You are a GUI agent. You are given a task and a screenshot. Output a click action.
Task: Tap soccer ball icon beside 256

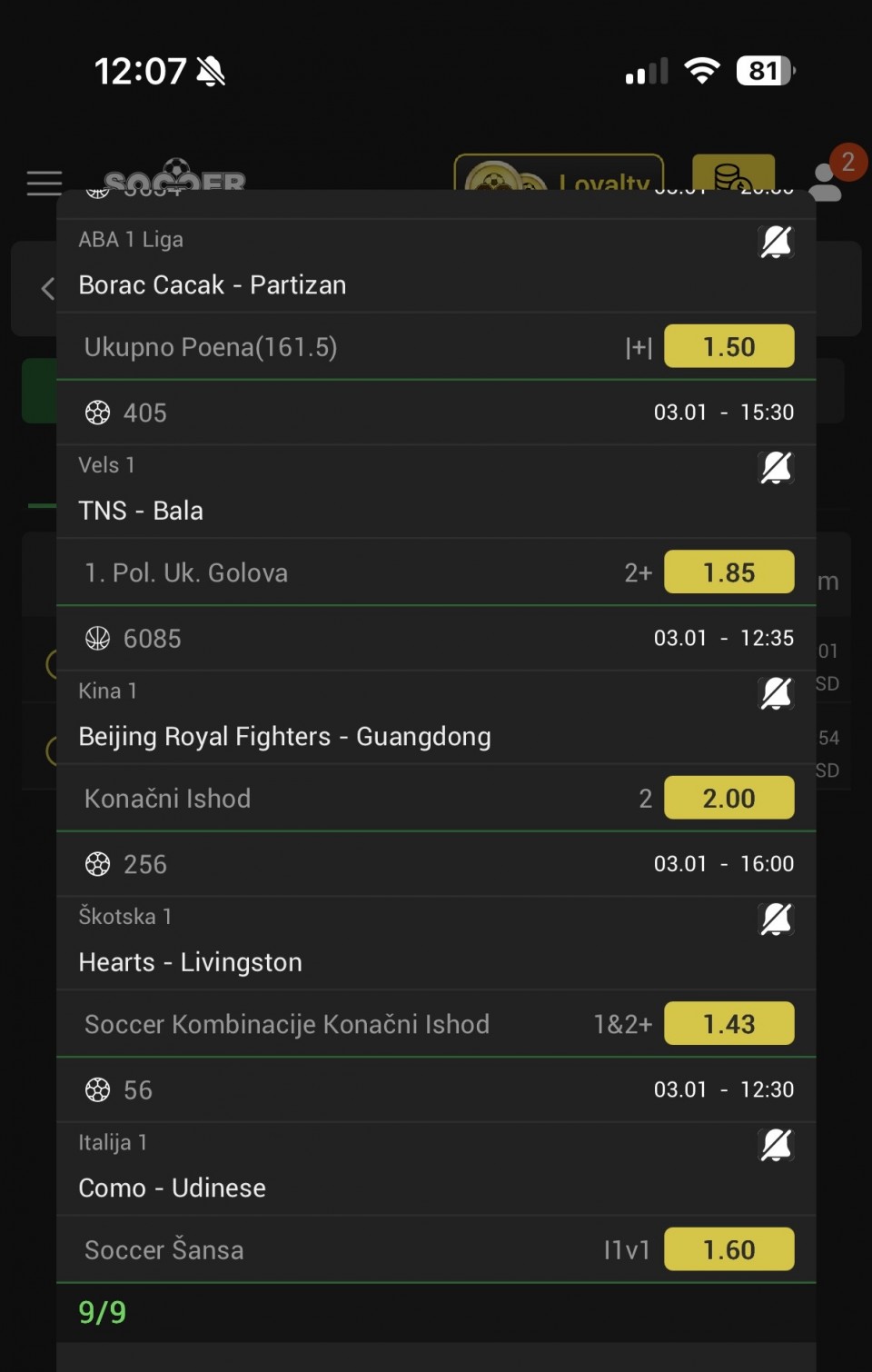(x=97, y=864)
